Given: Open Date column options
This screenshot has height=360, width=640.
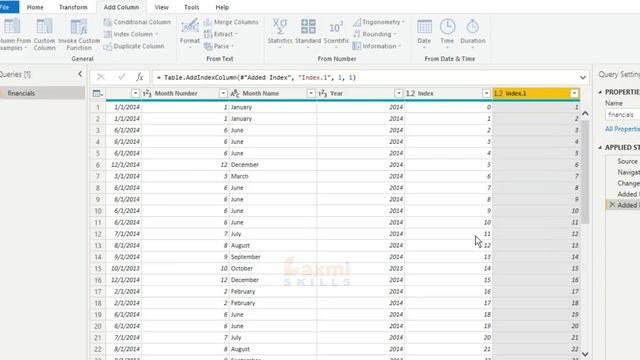Looking at the screenshot, I should [424, 34].
